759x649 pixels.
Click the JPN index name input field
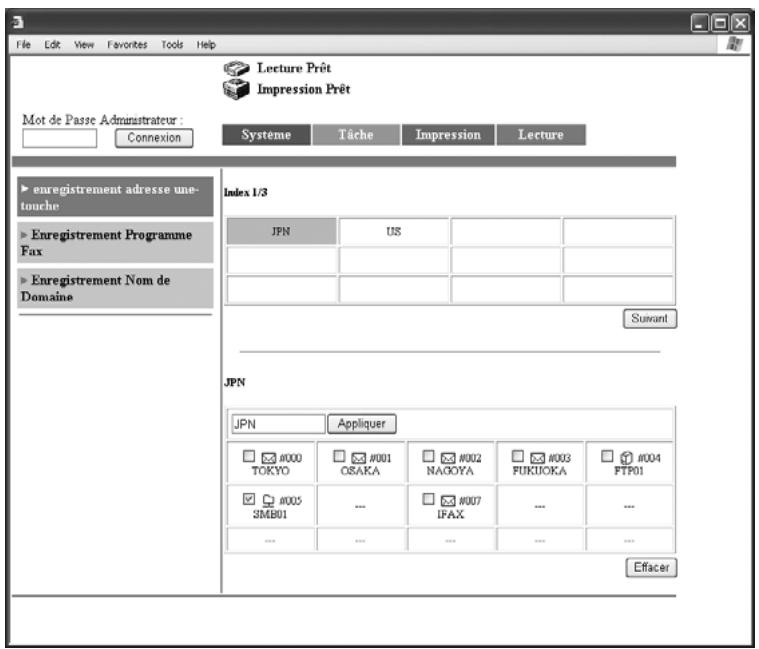(278, 424)
